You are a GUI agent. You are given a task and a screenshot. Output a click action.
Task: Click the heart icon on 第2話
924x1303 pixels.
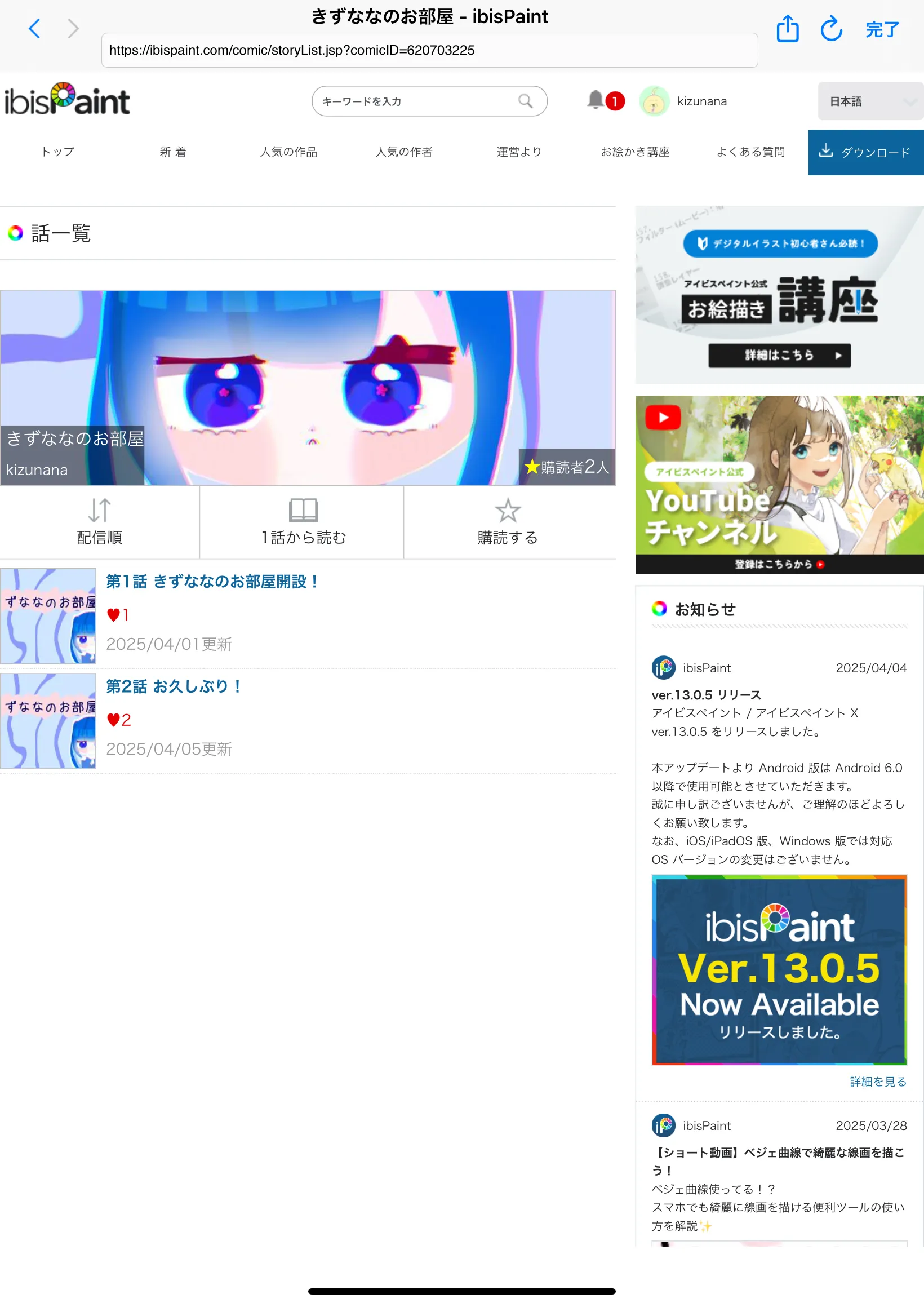click(113, 720)
